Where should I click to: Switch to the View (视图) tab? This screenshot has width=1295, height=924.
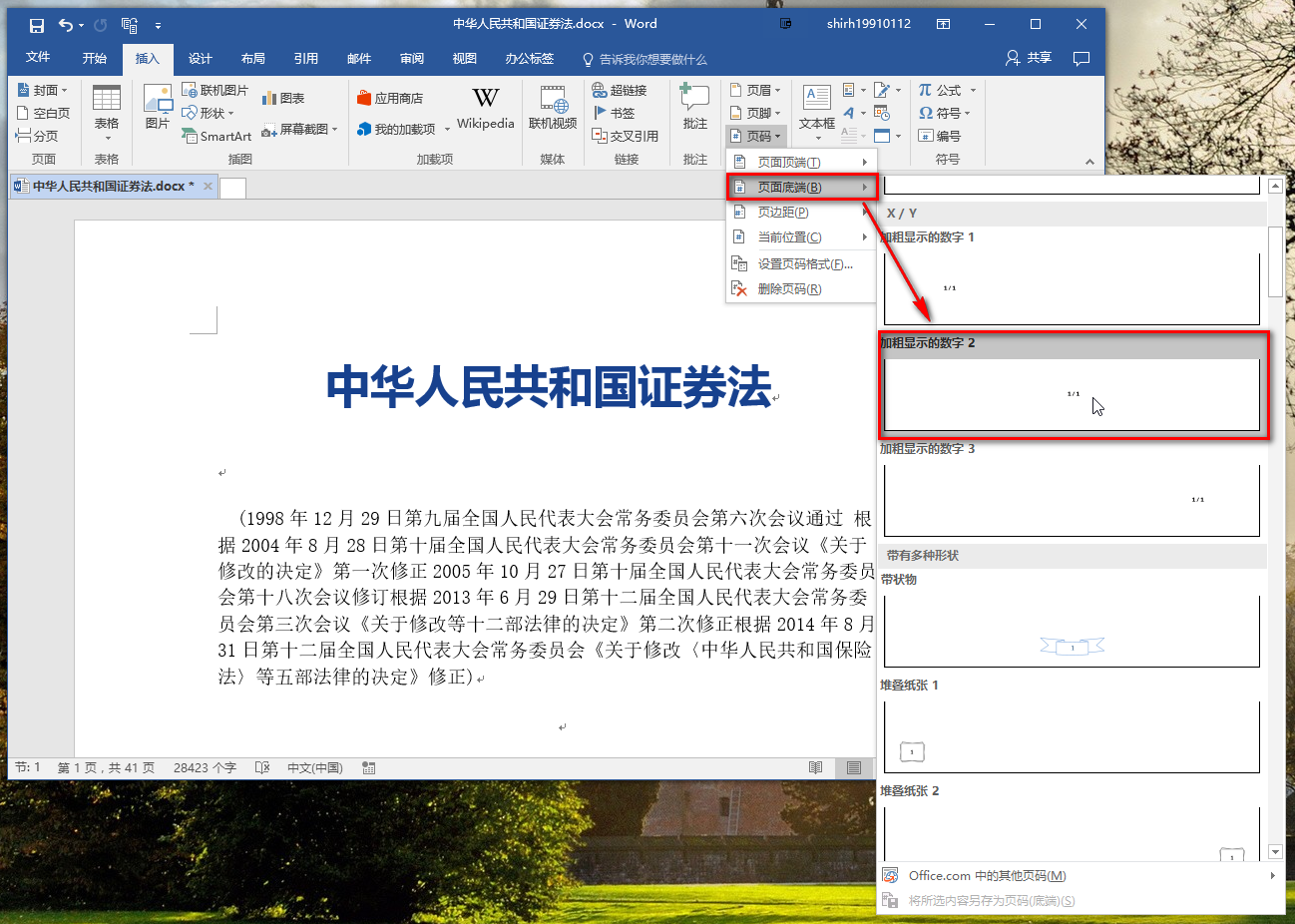pyautogui.click(x=465, y=58)
